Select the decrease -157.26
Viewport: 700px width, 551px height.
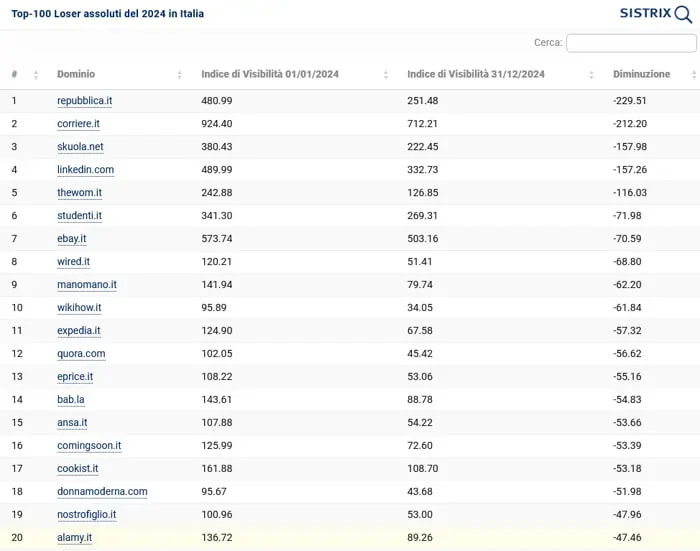pos(629,170)
